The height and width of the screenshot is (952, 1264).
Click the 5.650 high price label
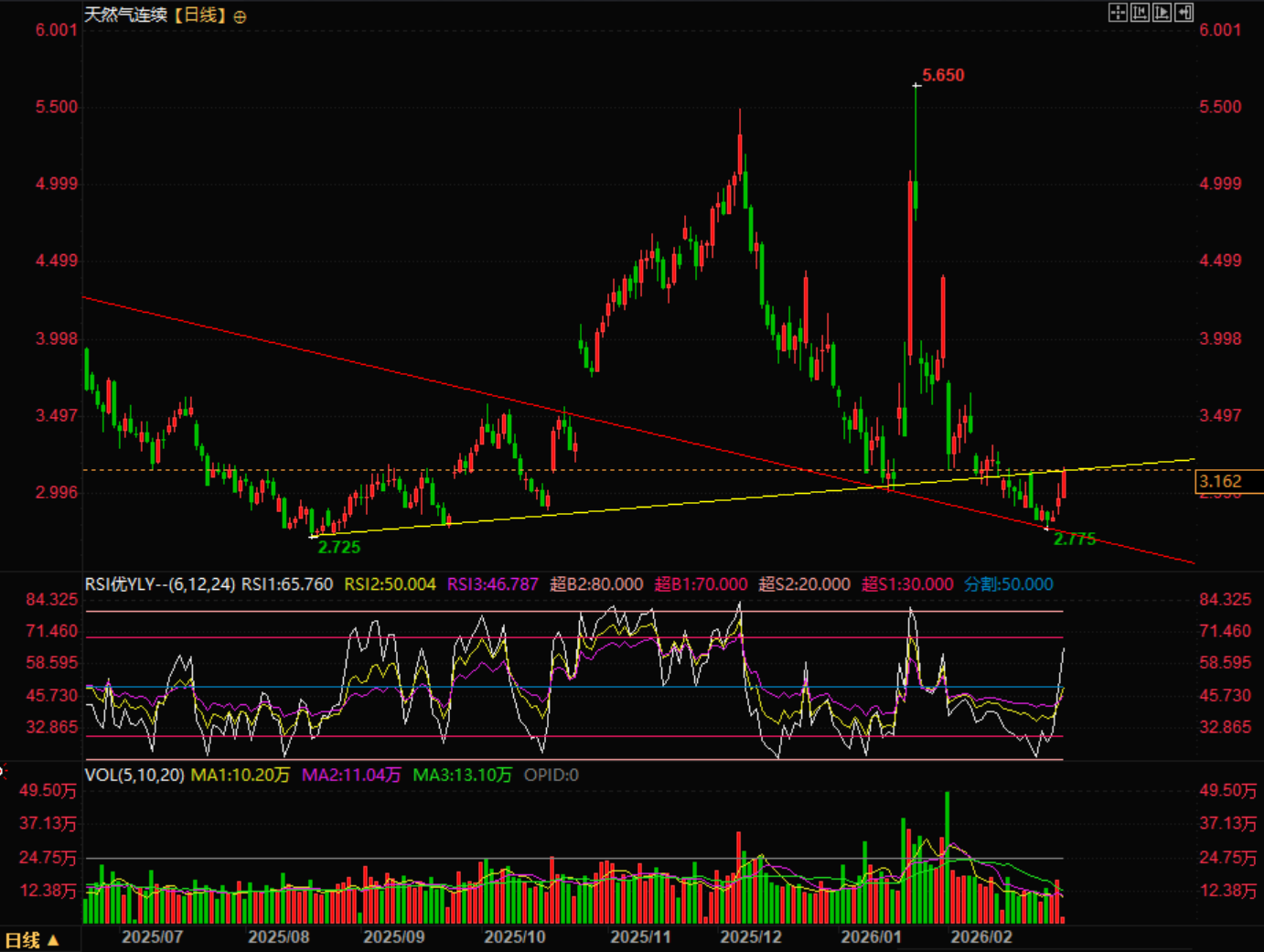(943, 75)
